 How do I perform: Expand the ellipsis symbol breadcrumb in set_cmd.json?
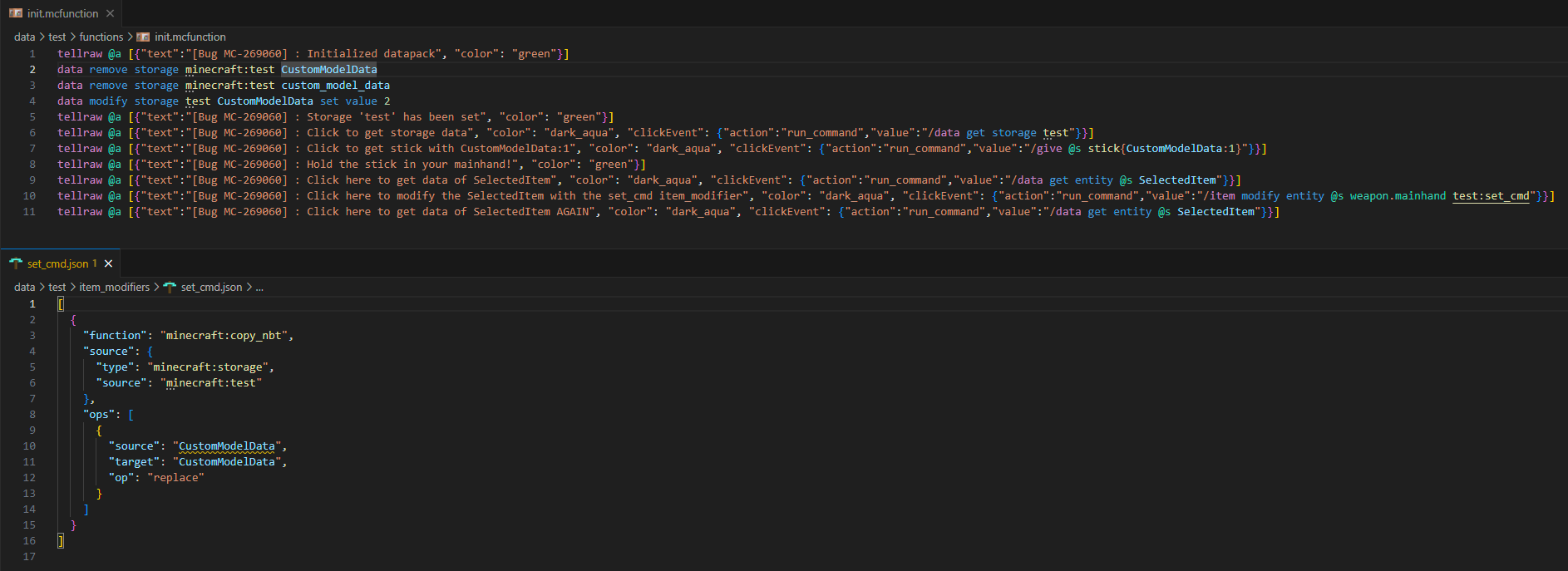coord(259,287)
